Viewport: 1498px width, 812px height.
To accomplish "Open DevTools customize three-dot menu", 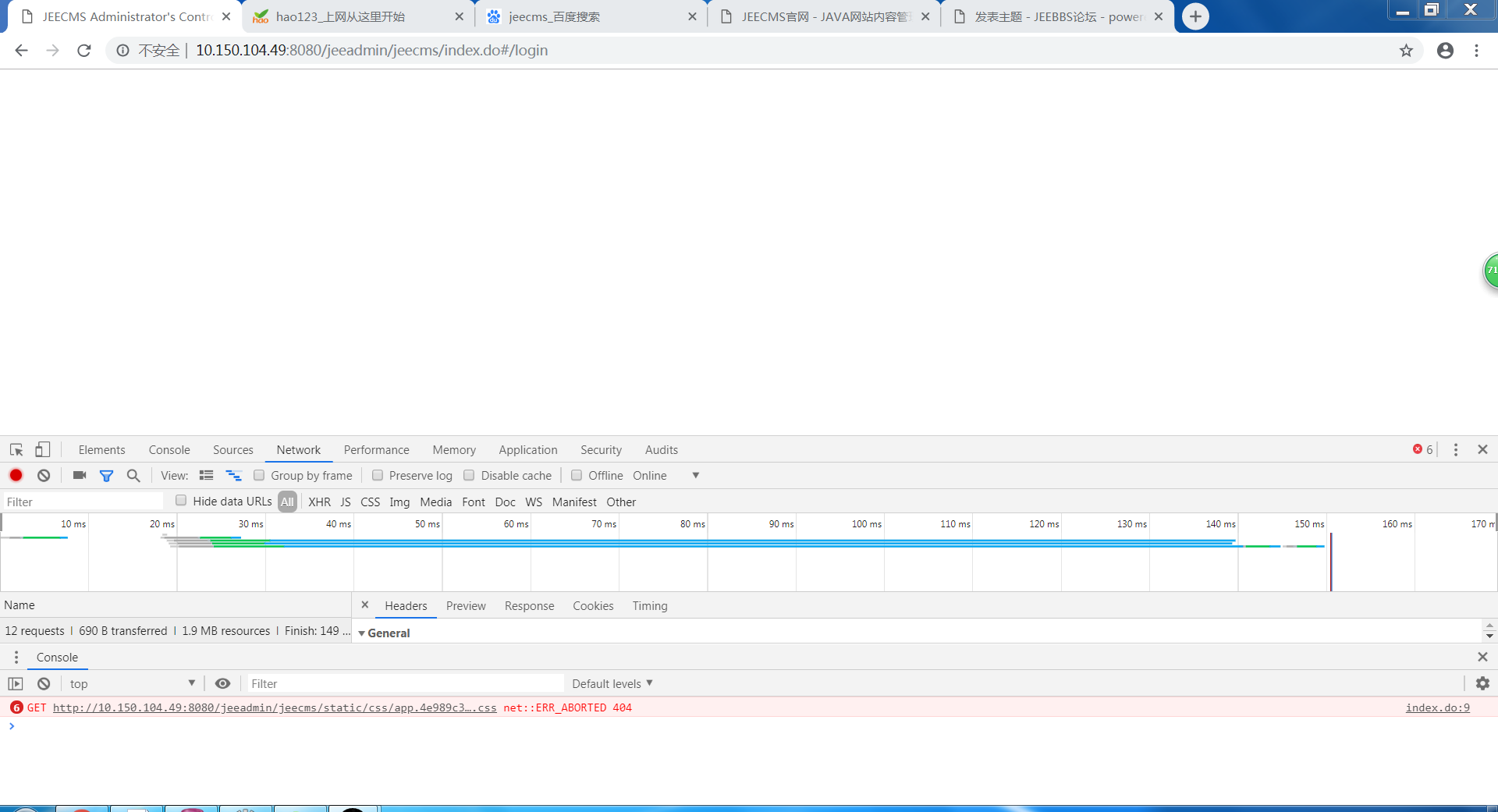I will pyautogui.click(x=1456, y=450).
